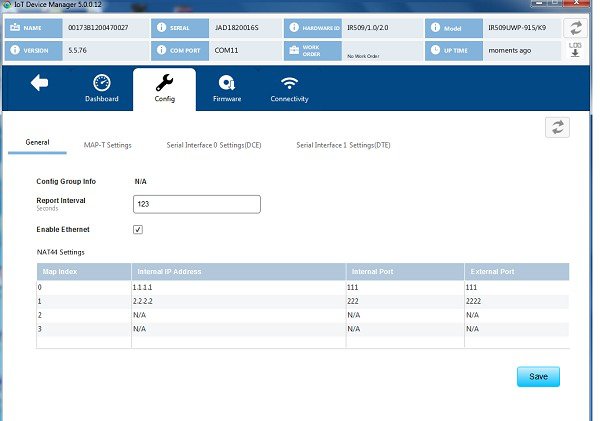Image resolution: width=600 pixels, height=421 pixels.
Task: Click hardware ID value IR509/1.0/2.0
Action: (x=367, y=28)
